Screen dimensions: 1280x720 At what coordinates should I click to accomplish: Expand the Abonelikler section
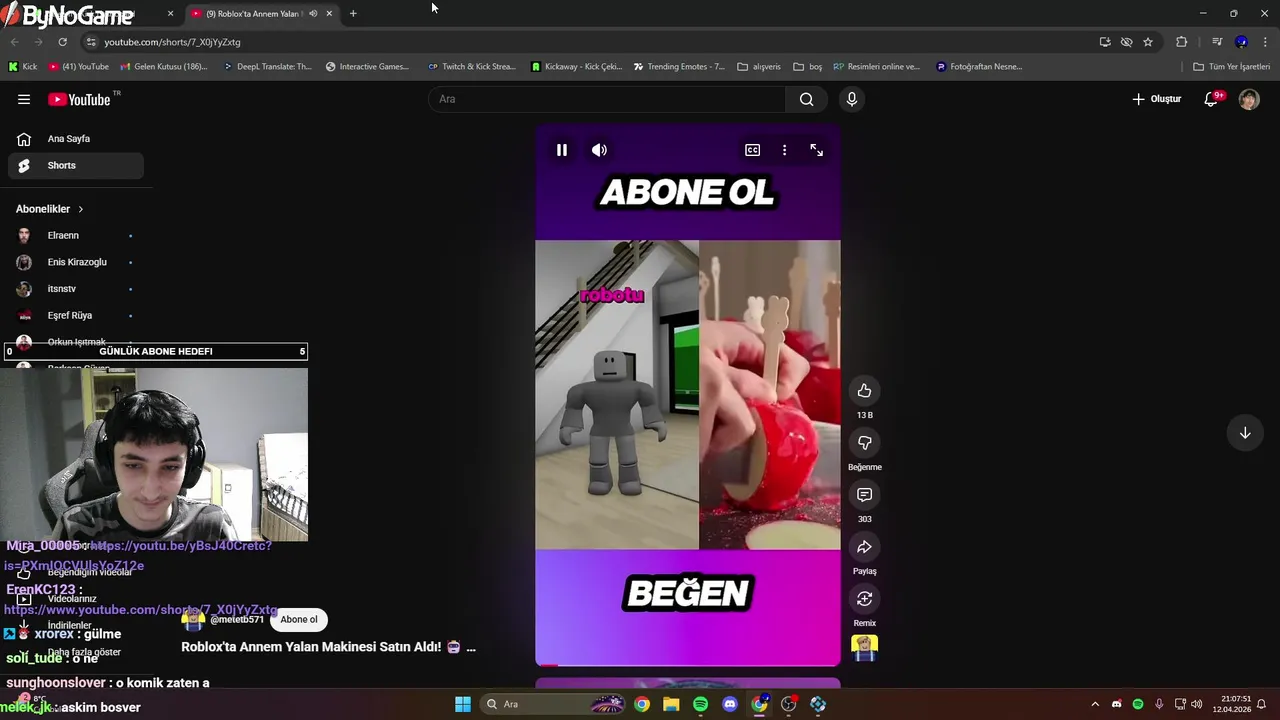coord(50,209)
